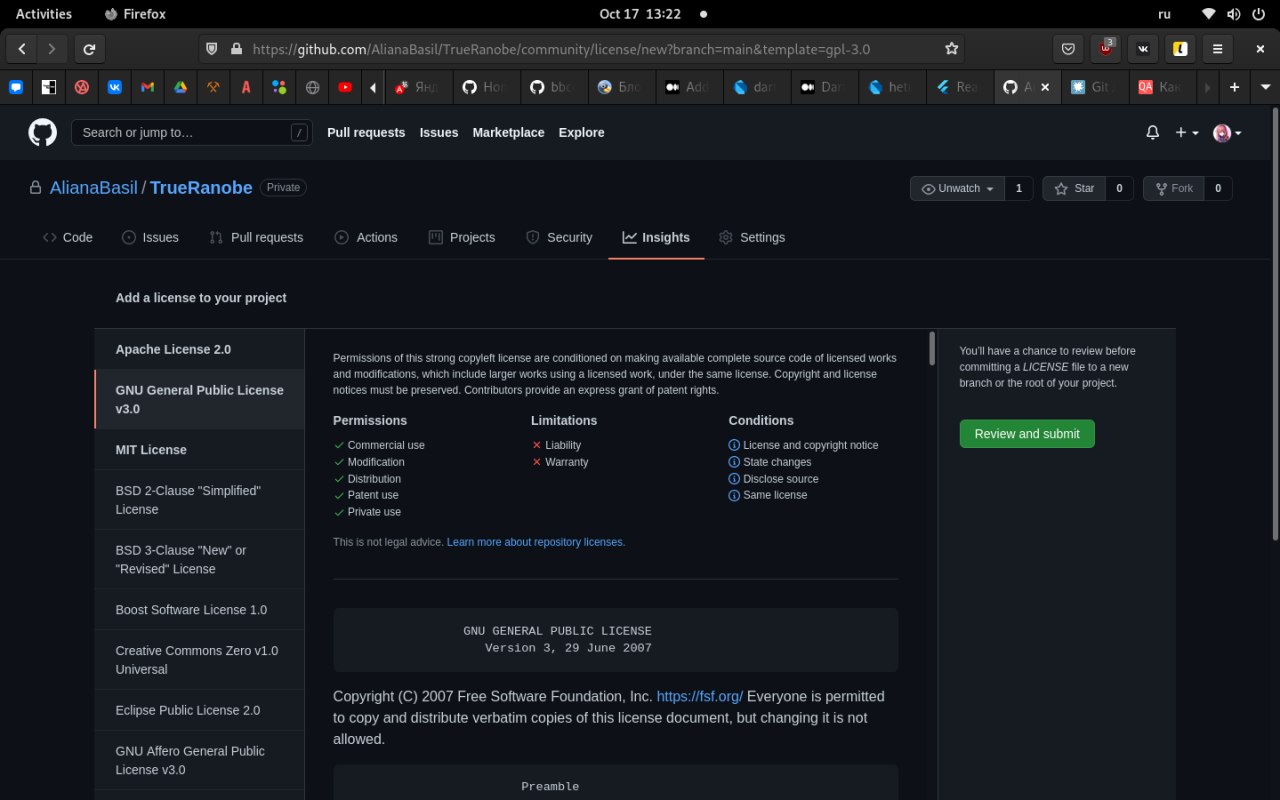This screenshot has width=1280, height=800.
Task: Select GNU Affero General Public License v3.0
Action: [199, 760]
